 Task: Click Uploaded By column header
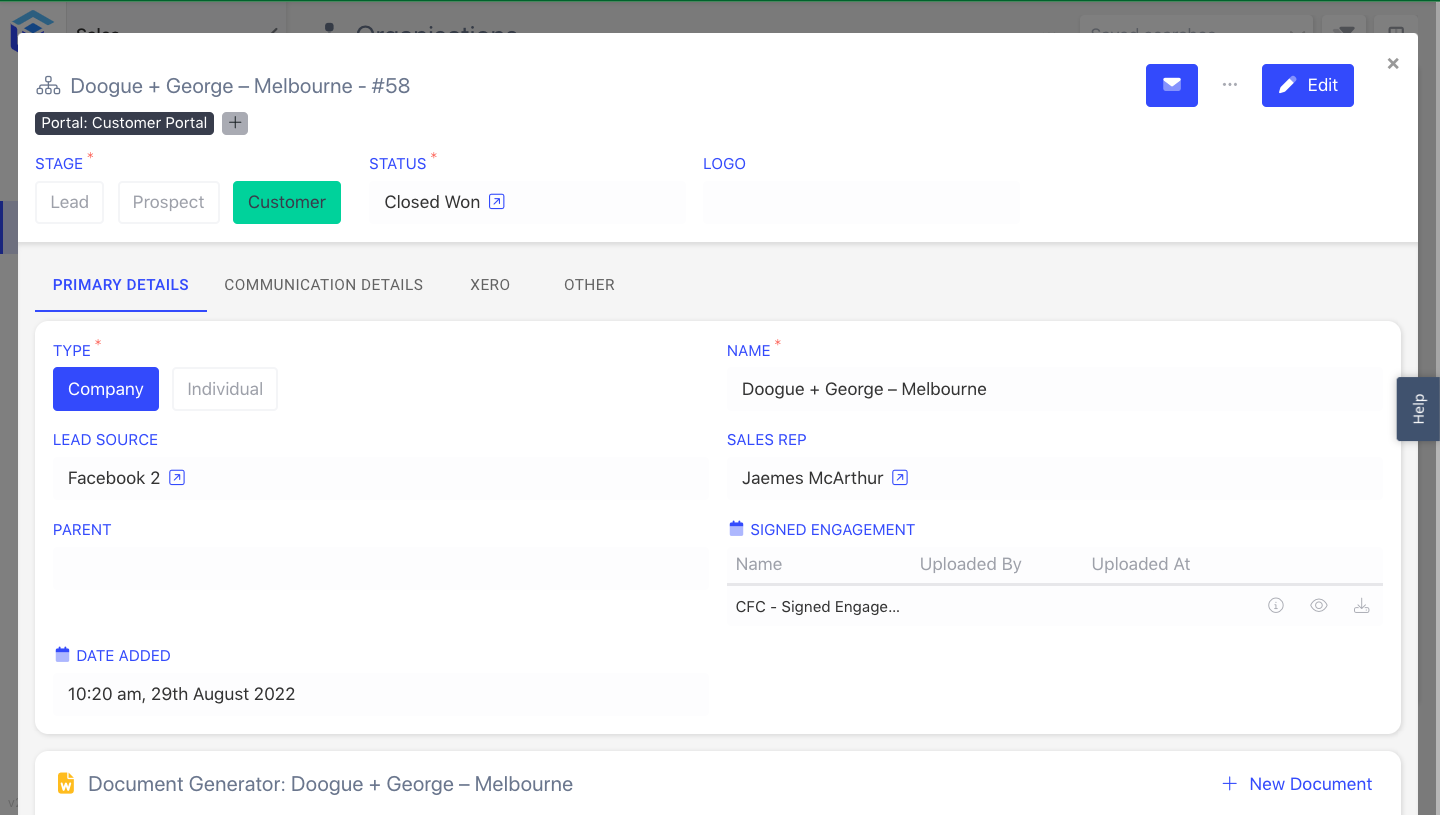pyautogui.click(x=970, y=564)
